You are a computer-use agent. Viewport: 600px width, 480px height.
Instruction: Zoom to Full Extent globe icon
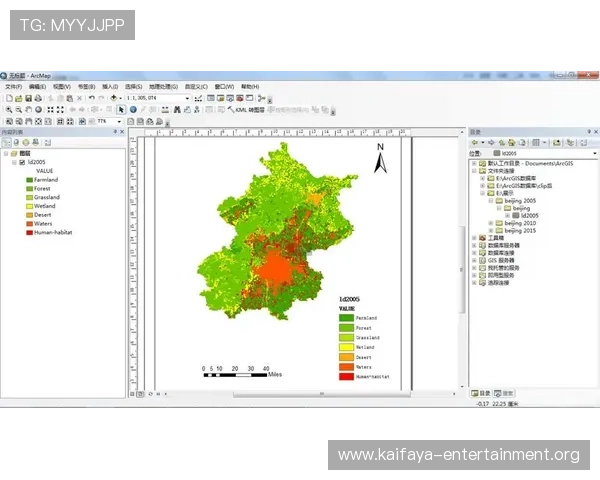tap(39, 110)
